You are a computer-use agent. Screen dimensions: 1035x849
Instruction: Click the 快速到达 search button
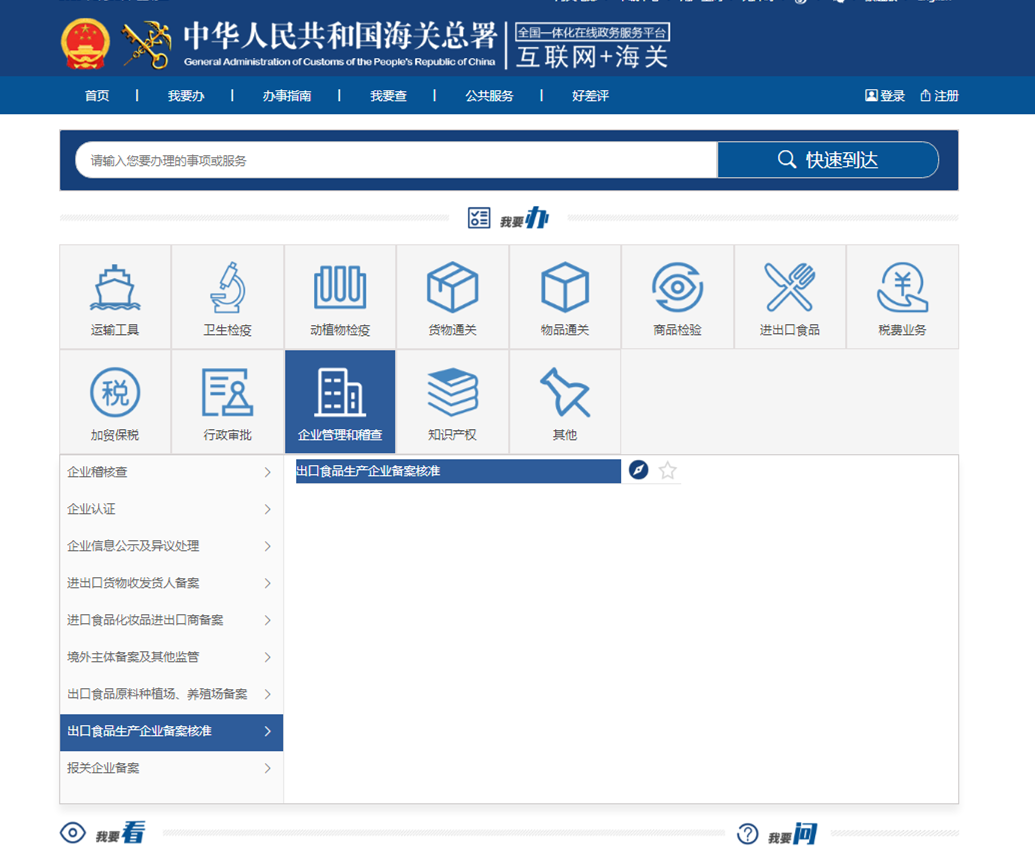[x=828, y=159]
